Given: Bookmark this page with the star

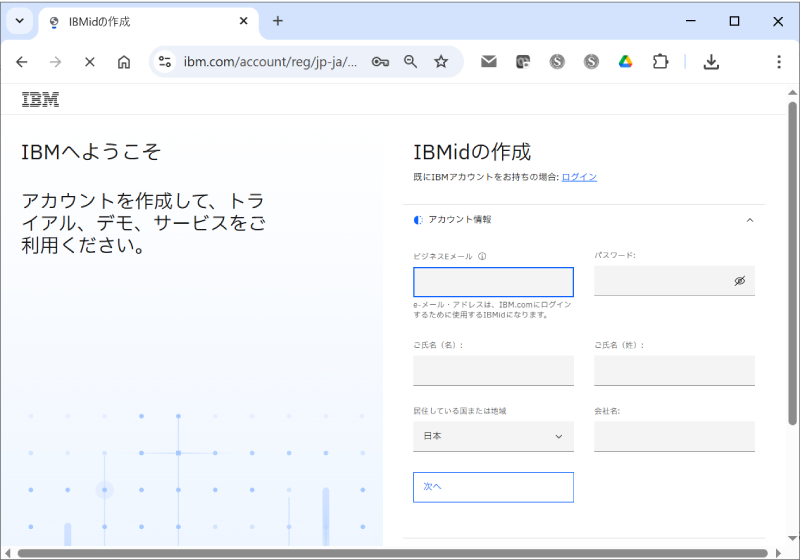Looking at the screenshot, I should click(x=441, y=62).
